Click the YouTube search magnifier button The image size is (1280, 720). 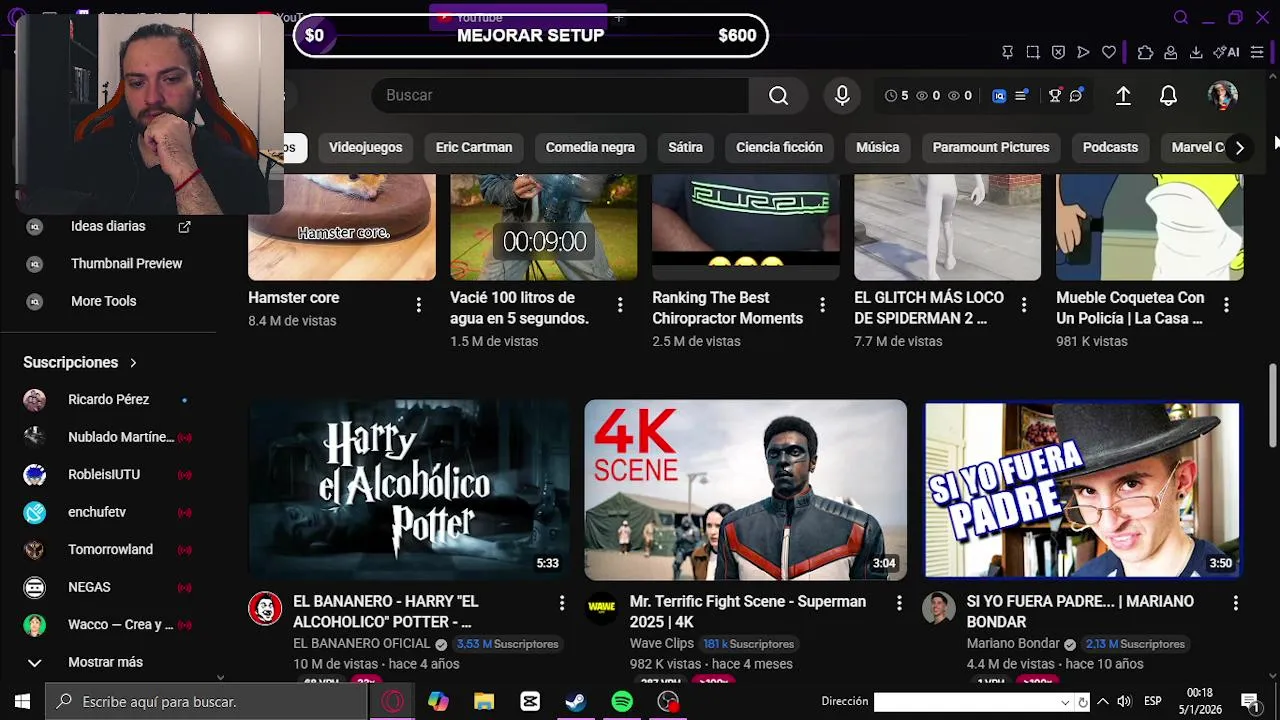778,95
